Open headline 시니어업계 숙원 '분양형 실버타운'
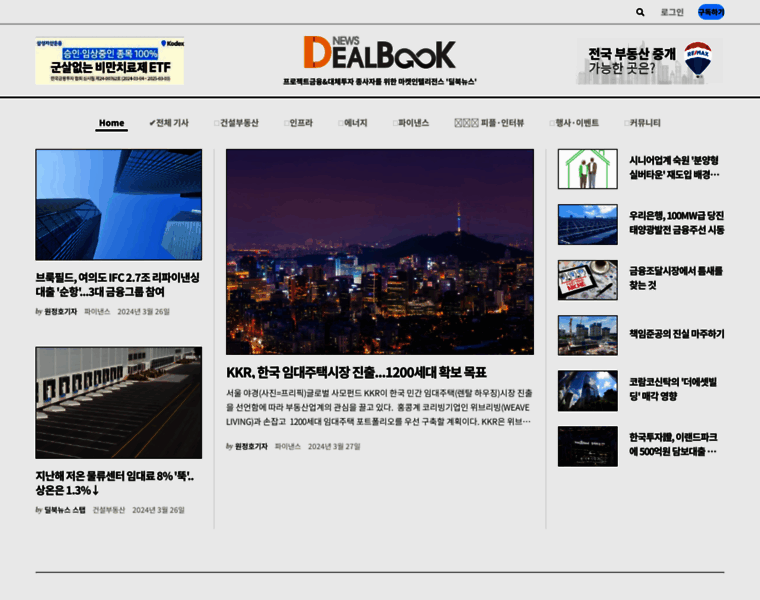This screenshot has width=760, height=600. (674, 167)
